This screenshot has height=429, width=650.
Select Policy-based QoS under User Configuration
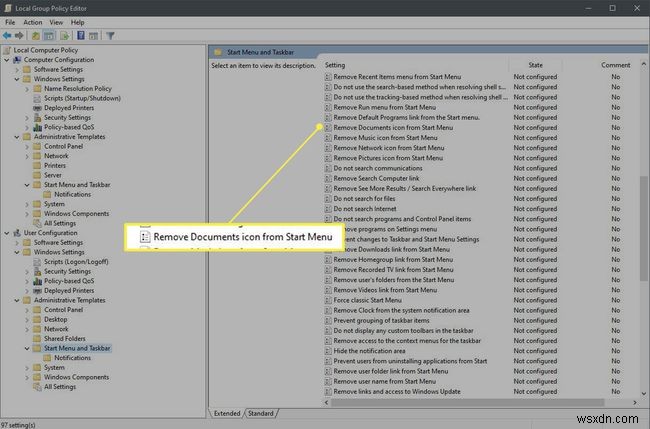tap(69, 281)
